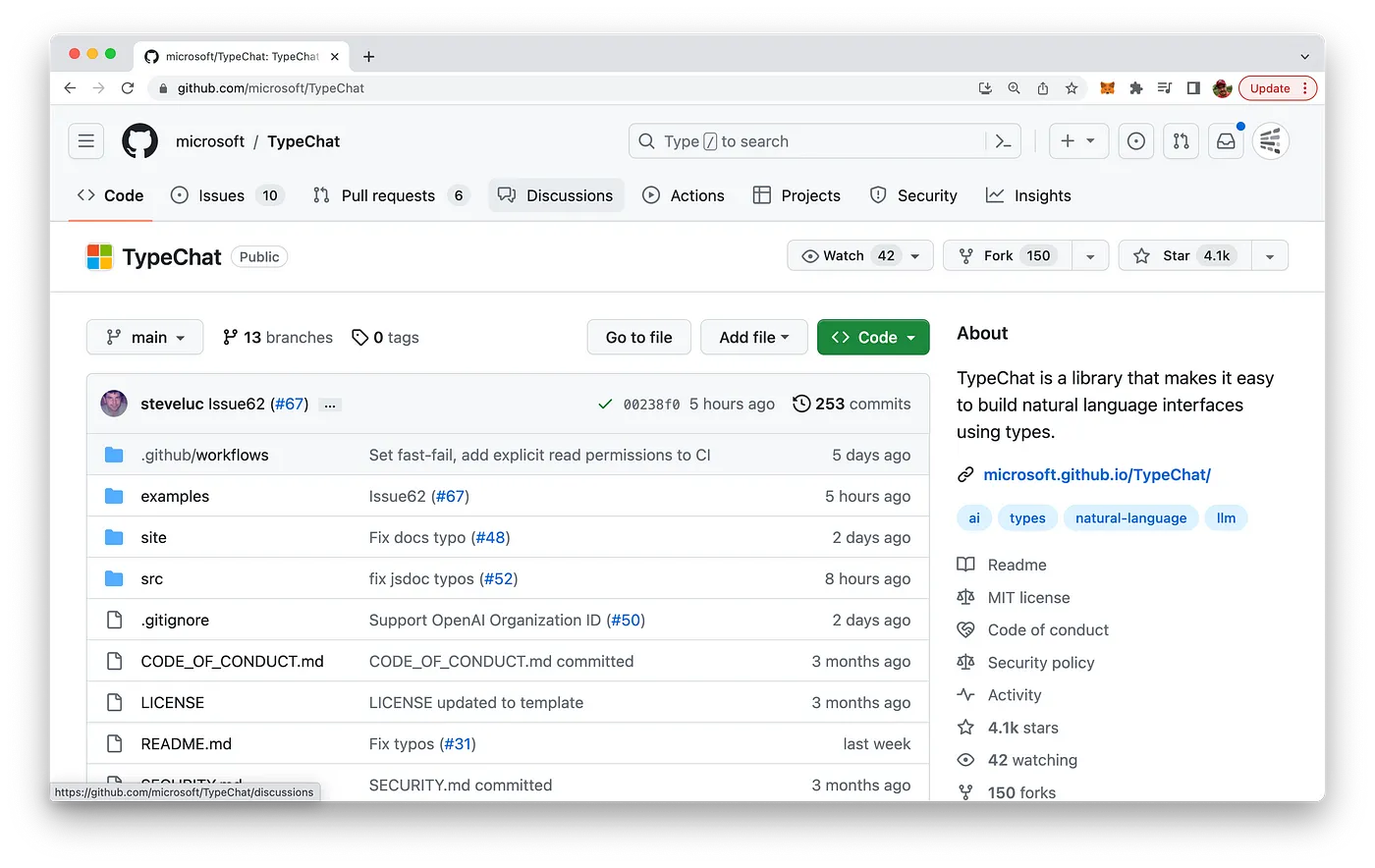
Task: Open the Fork options dropdown arrow
Action: pyautogui.click(x=1090, y=255)
